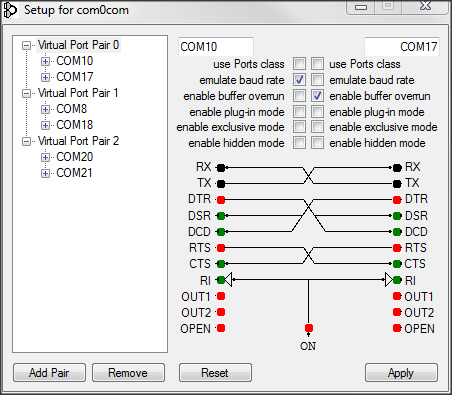Image resolution: width=452 pixels, height=395 pixels.
Task: Expand the COM18 tree node
Action: [45, 125]
